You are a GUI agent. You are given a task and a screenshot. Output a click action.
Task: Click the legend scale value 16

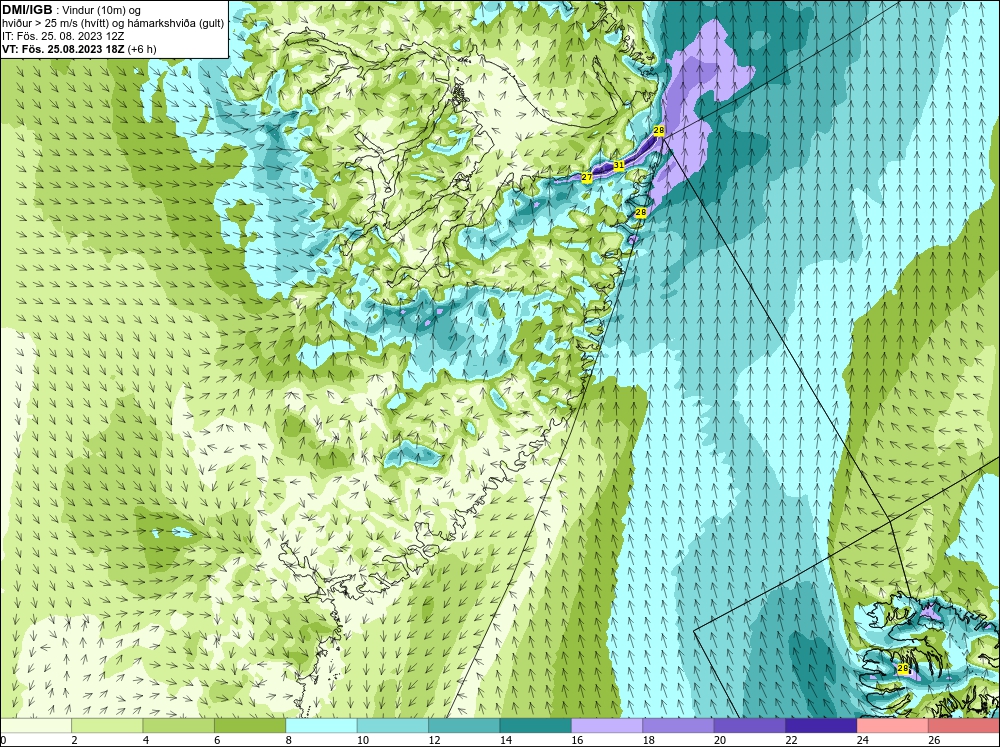(577, 740)
